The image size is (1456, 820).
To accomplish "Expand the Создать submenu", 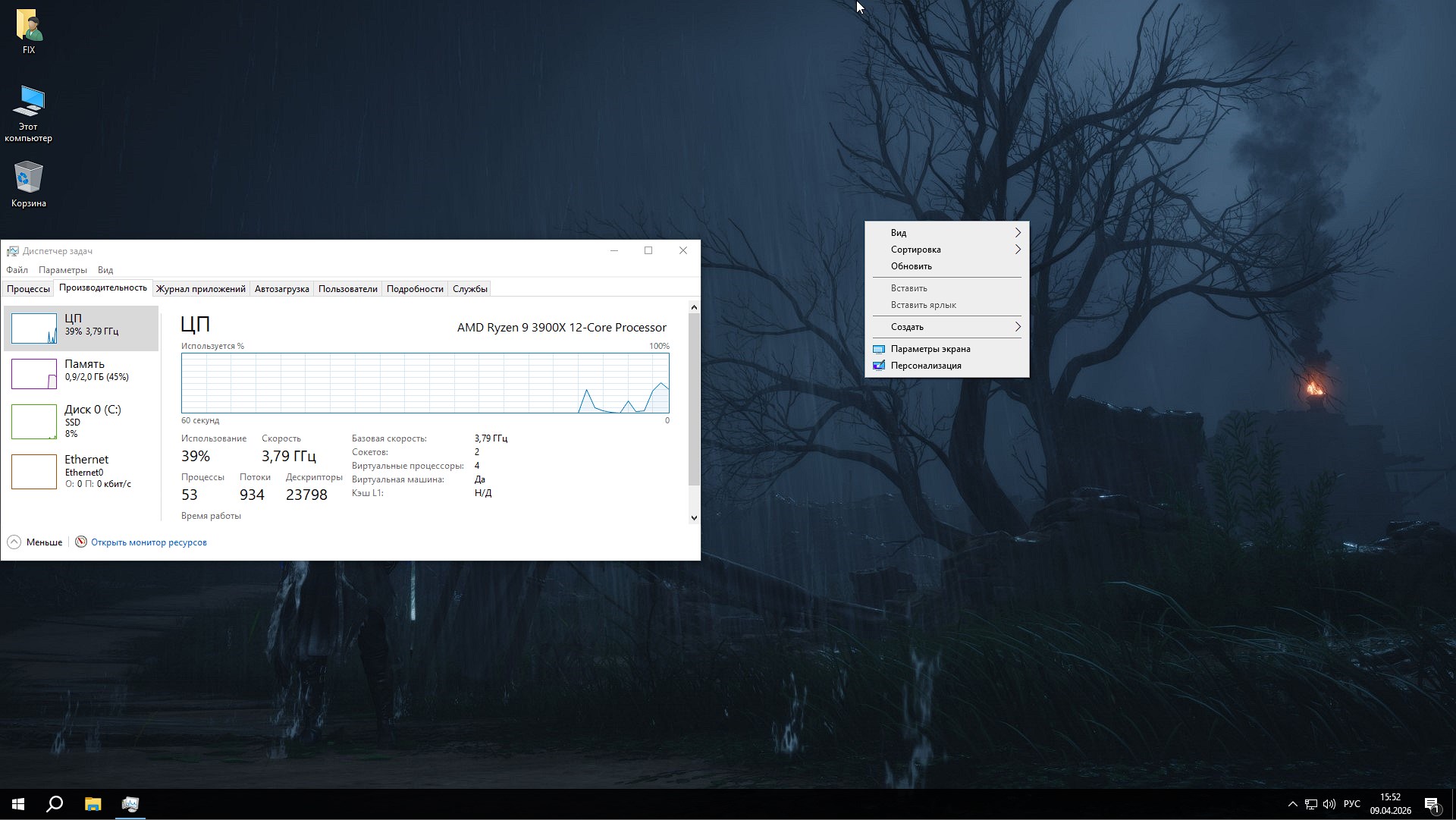I will [907, 327].
